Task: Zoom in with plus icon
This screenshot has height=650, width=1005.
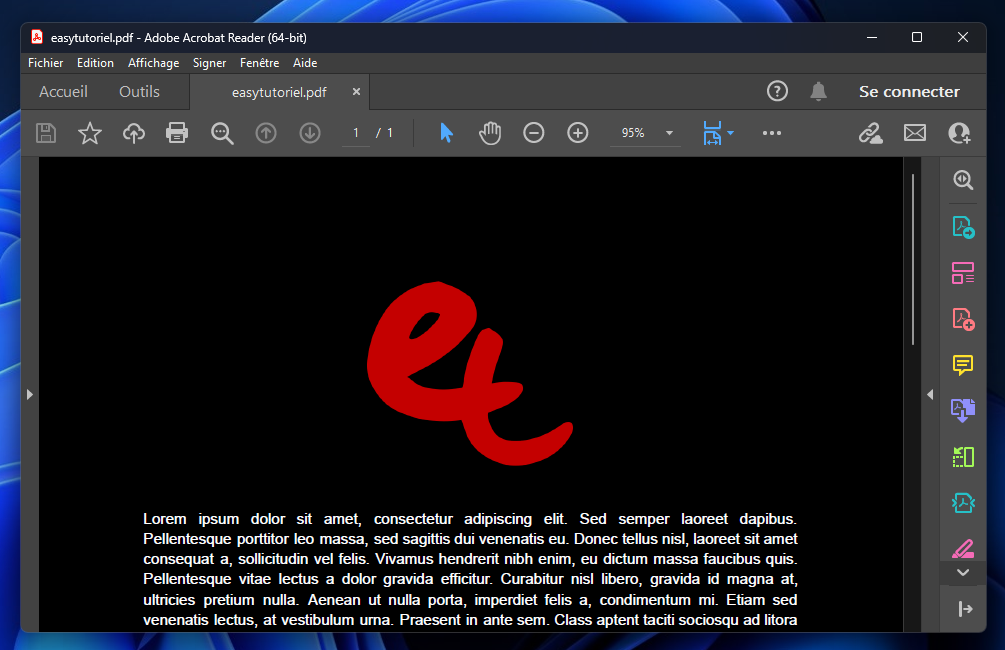Action: [577, 133]
